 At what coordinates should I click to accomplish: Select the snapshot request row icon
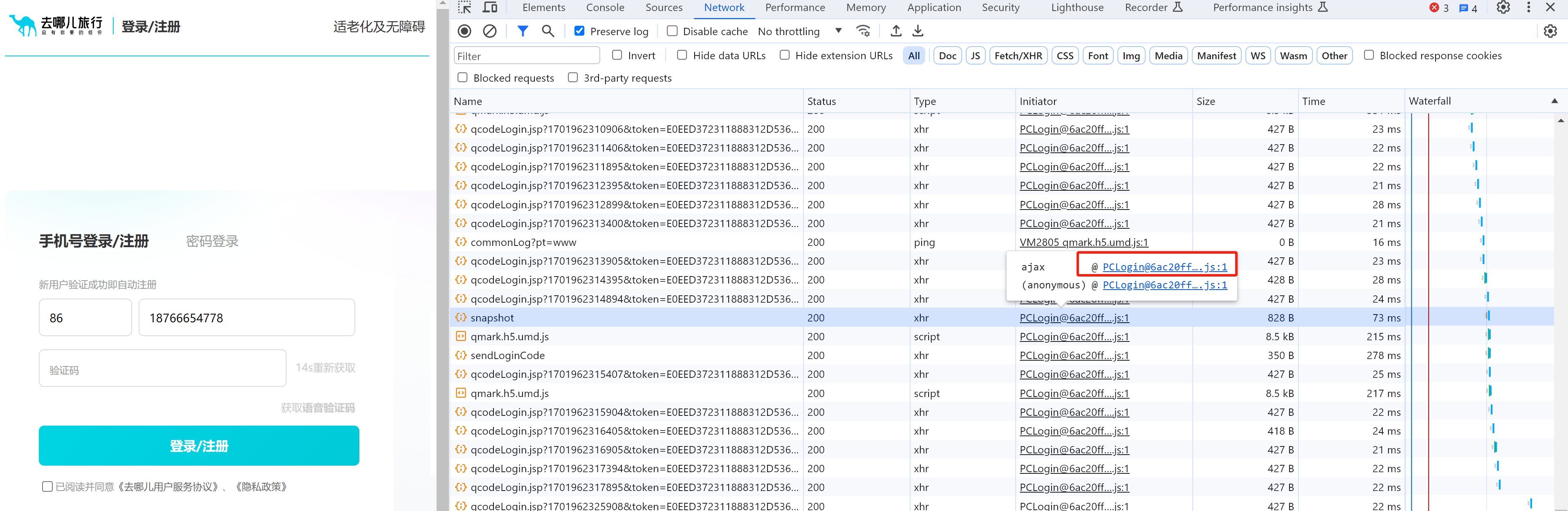(461, 317)
